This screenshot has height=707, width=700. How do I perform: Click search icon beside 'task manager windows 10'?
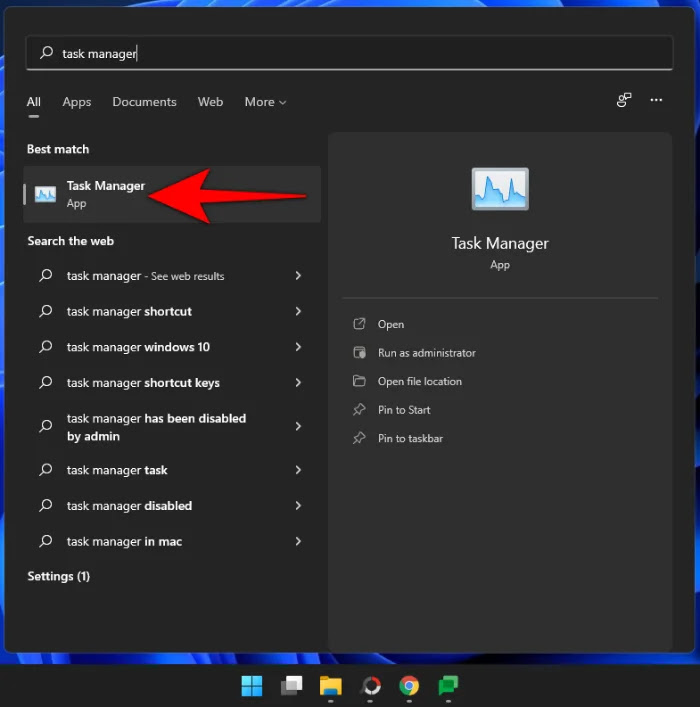(x=46, y=347)
